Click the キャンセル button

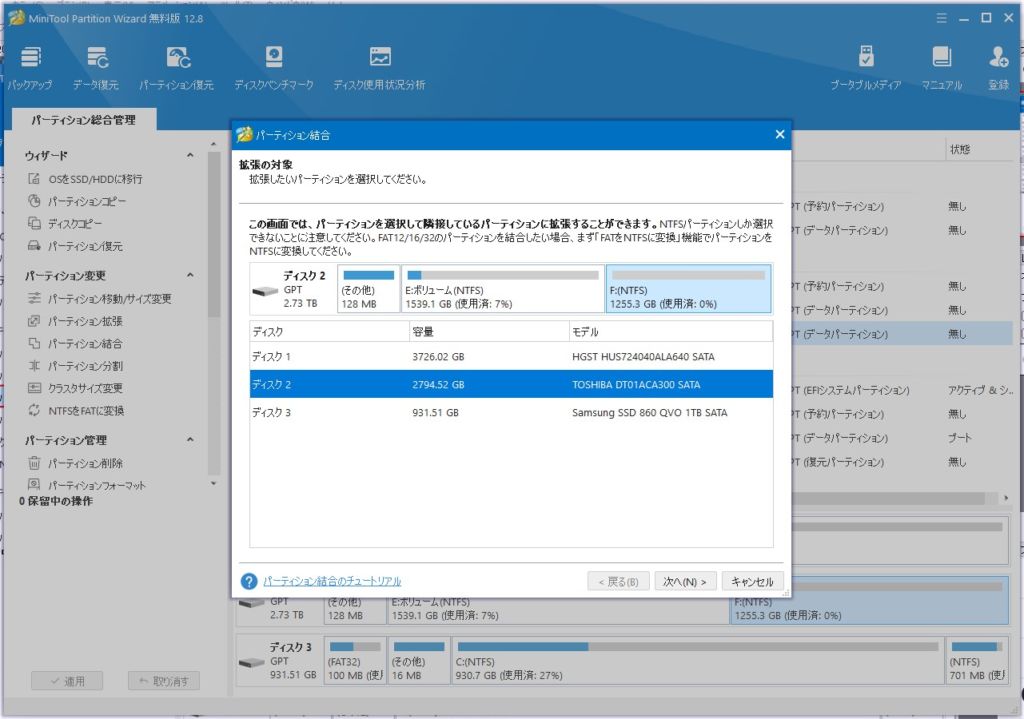click(x=752, y=582)
